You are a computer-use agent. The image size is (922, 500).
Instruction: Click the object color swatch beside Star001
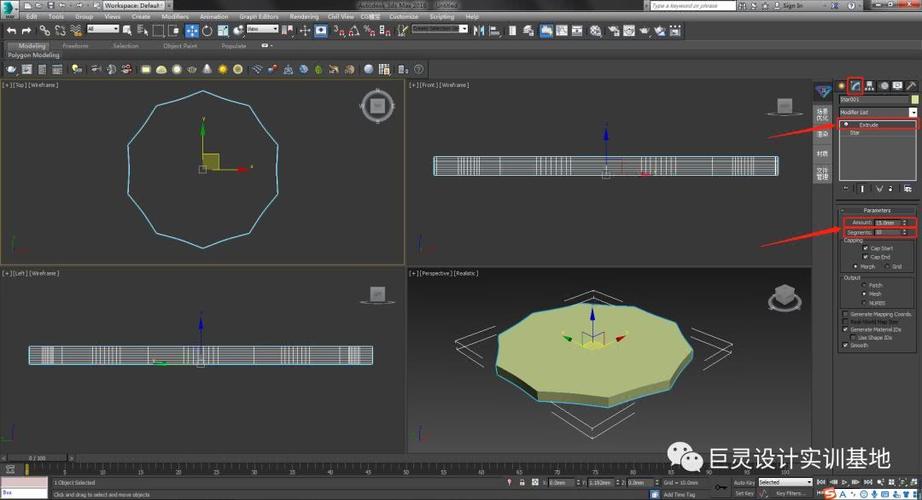point(914,100)
